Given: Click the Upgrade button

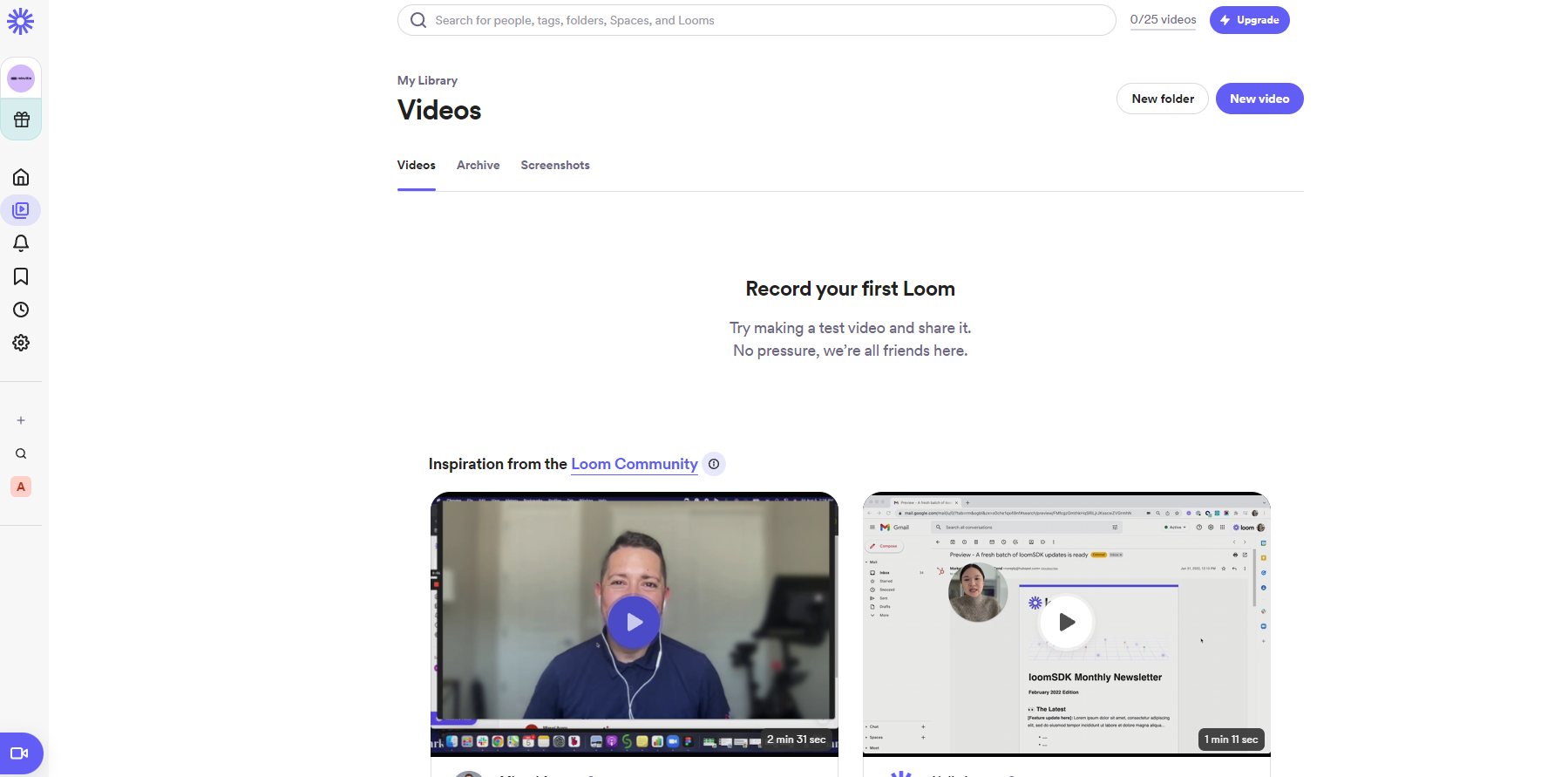Looking at the screenshot, I should (x=1250, y=20).
